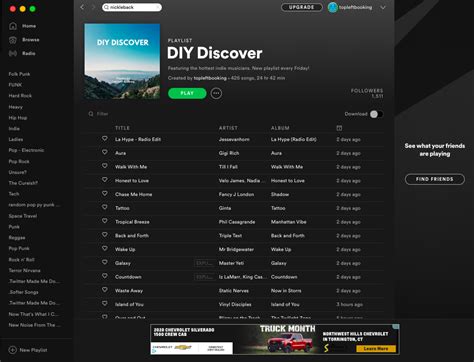Toggle the Download switch
This screenshot has height=362, width=474.
376,114
